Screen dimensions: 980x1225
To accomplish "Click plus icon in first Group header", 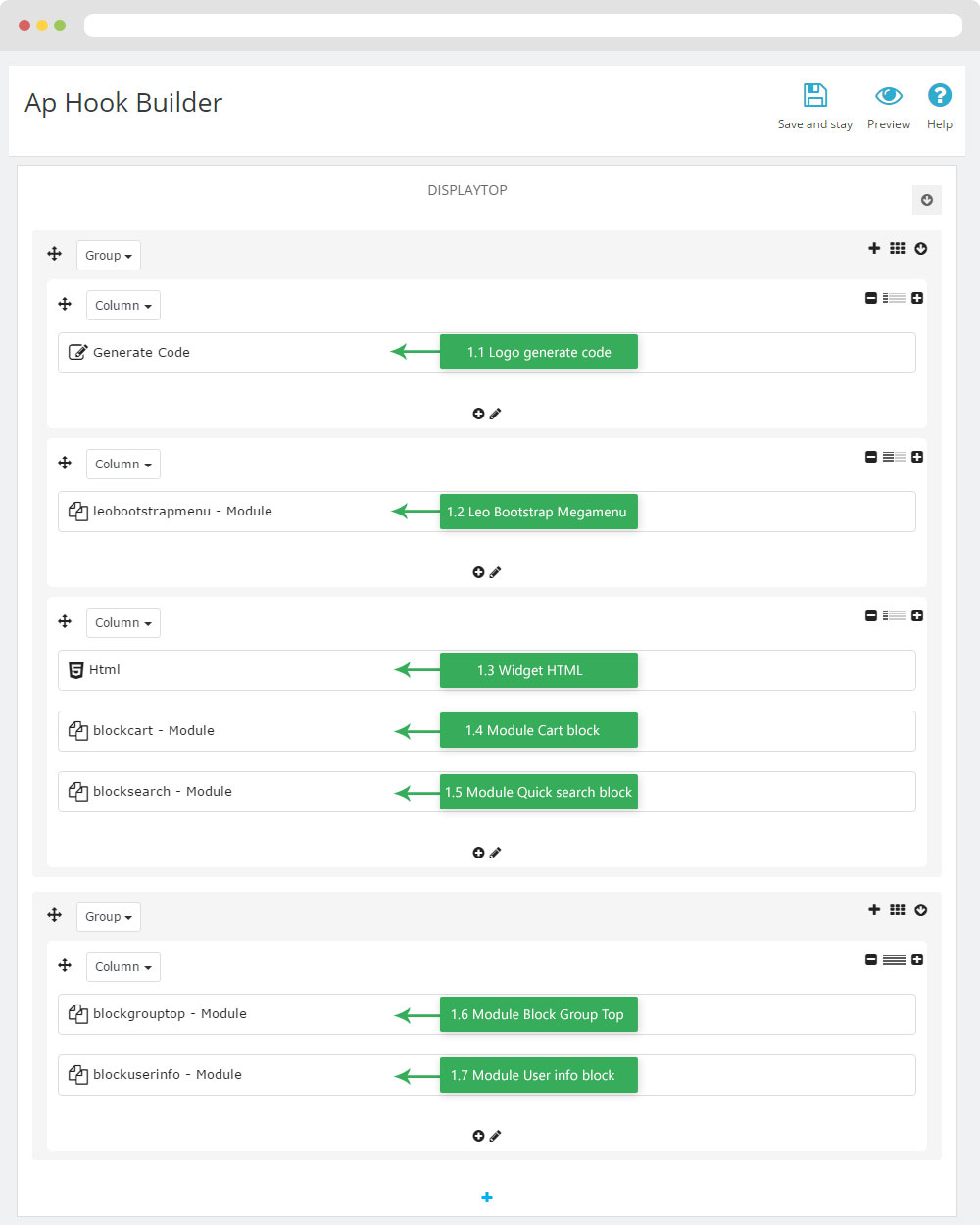I will (874, 249).
